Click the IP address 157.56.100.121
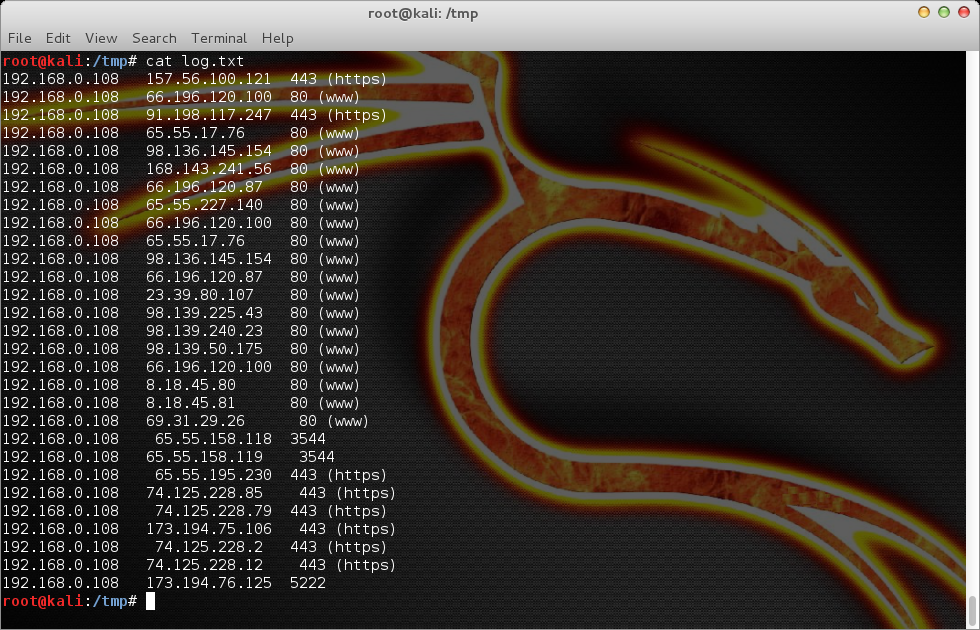Screen dimensions: 980x630 pos(209,79)
